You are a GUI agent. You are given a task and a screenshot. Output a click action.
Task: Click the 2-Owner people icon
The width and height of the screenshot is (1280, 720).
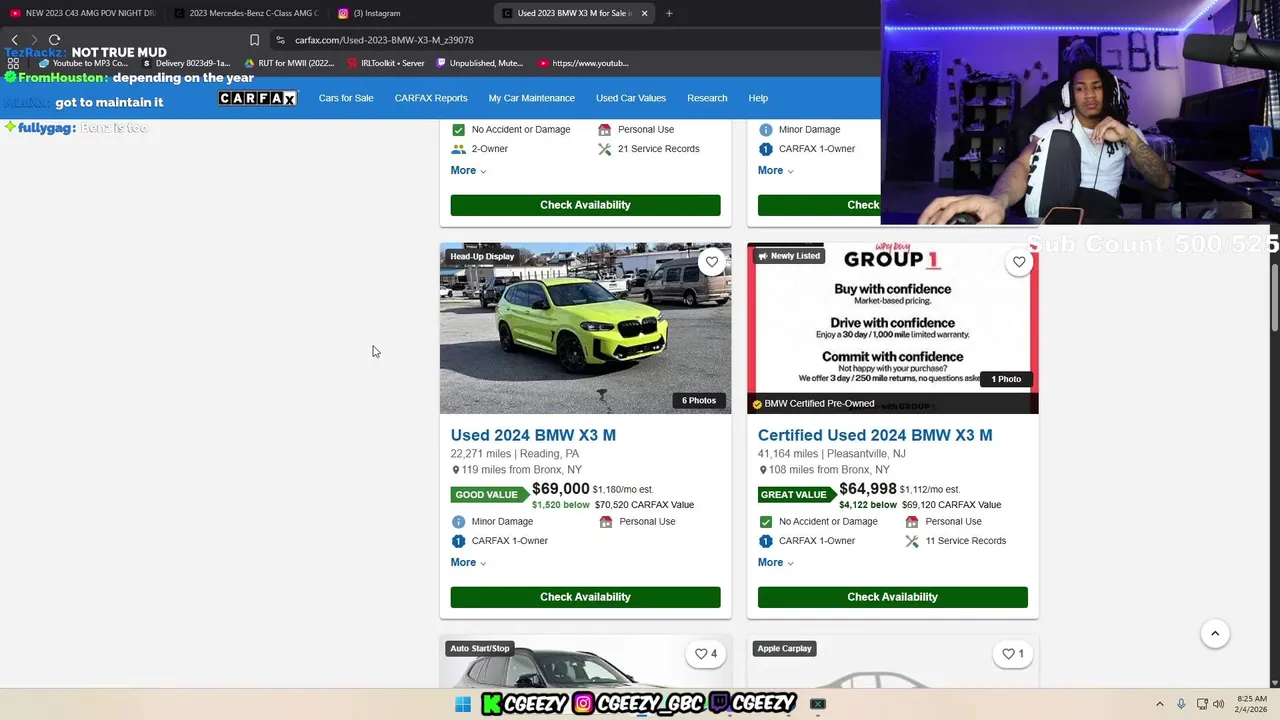pos(458,149)
